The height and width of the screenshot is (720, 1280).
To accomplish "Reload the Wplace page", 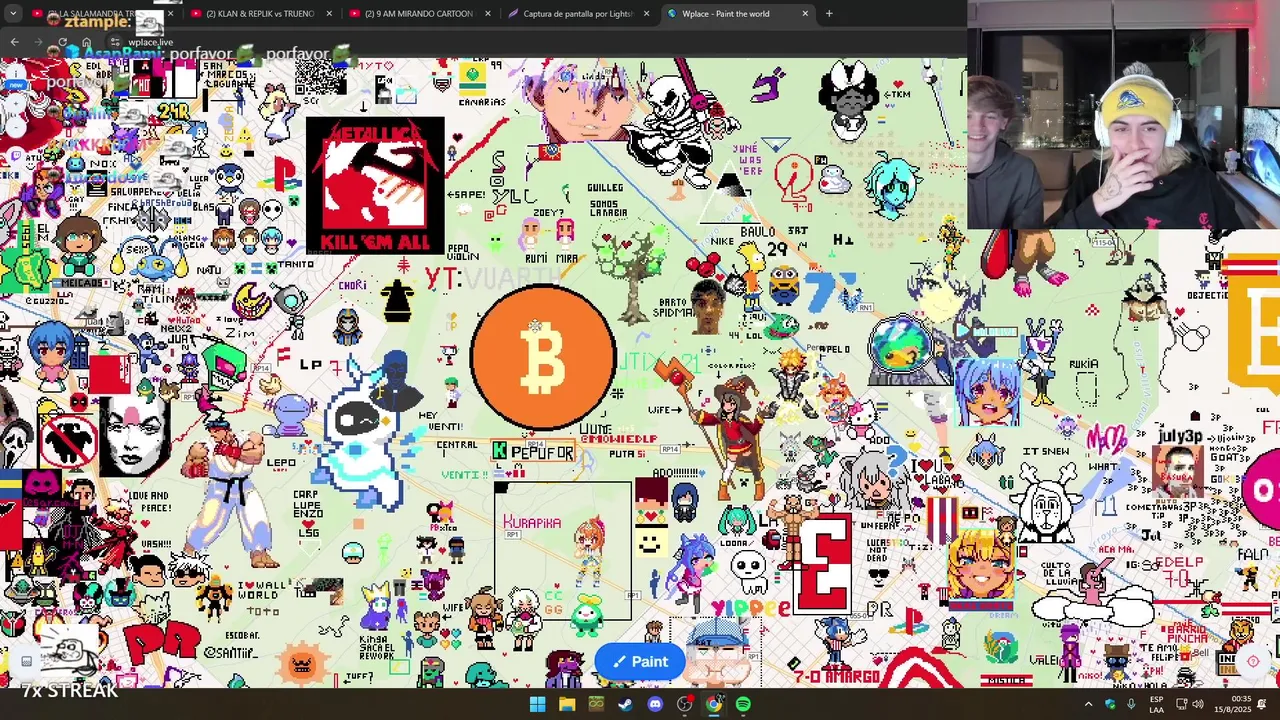I will pos(62,42).
